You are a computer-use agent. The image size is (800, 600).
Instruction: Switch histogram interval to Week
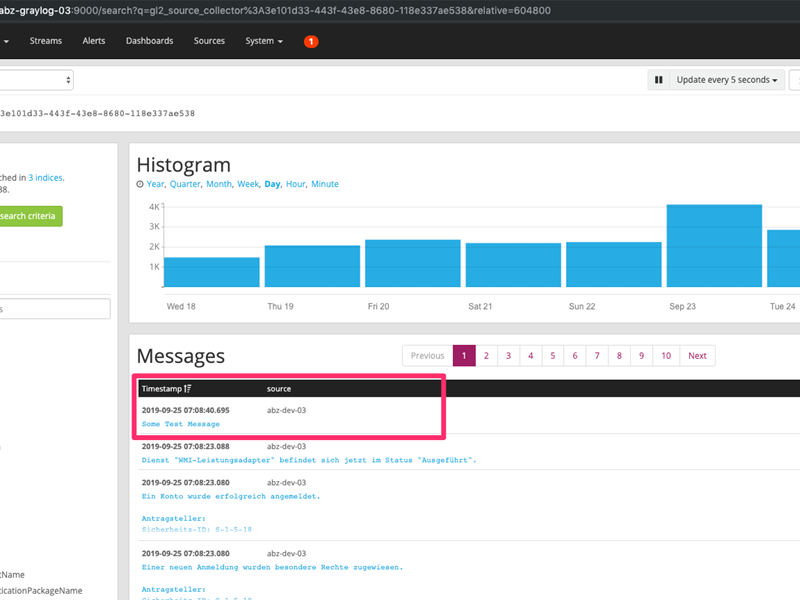pyautogui.click(x=247, y=184)
